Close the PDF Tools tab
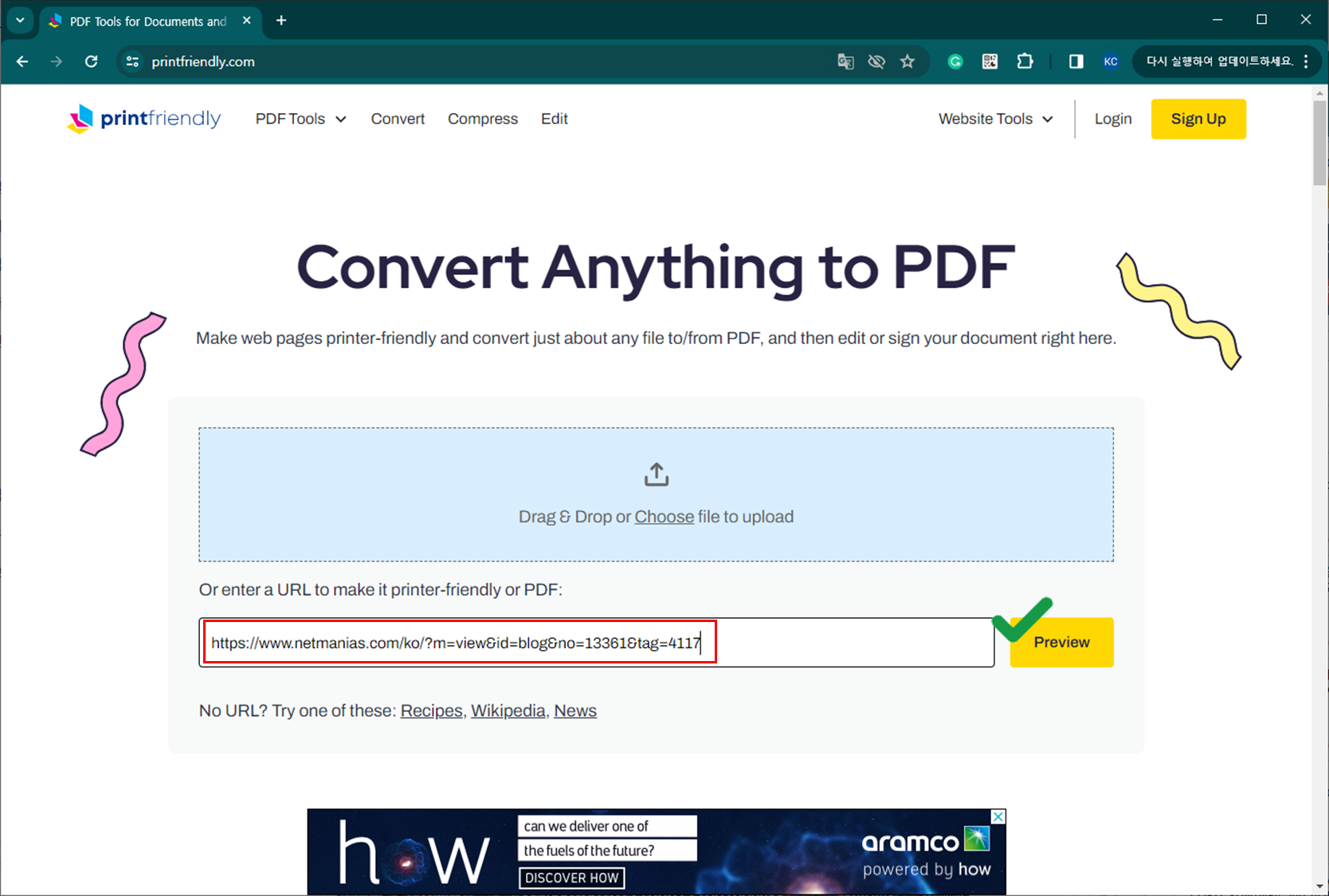The image size is (1329, 896). coord(247,21)
